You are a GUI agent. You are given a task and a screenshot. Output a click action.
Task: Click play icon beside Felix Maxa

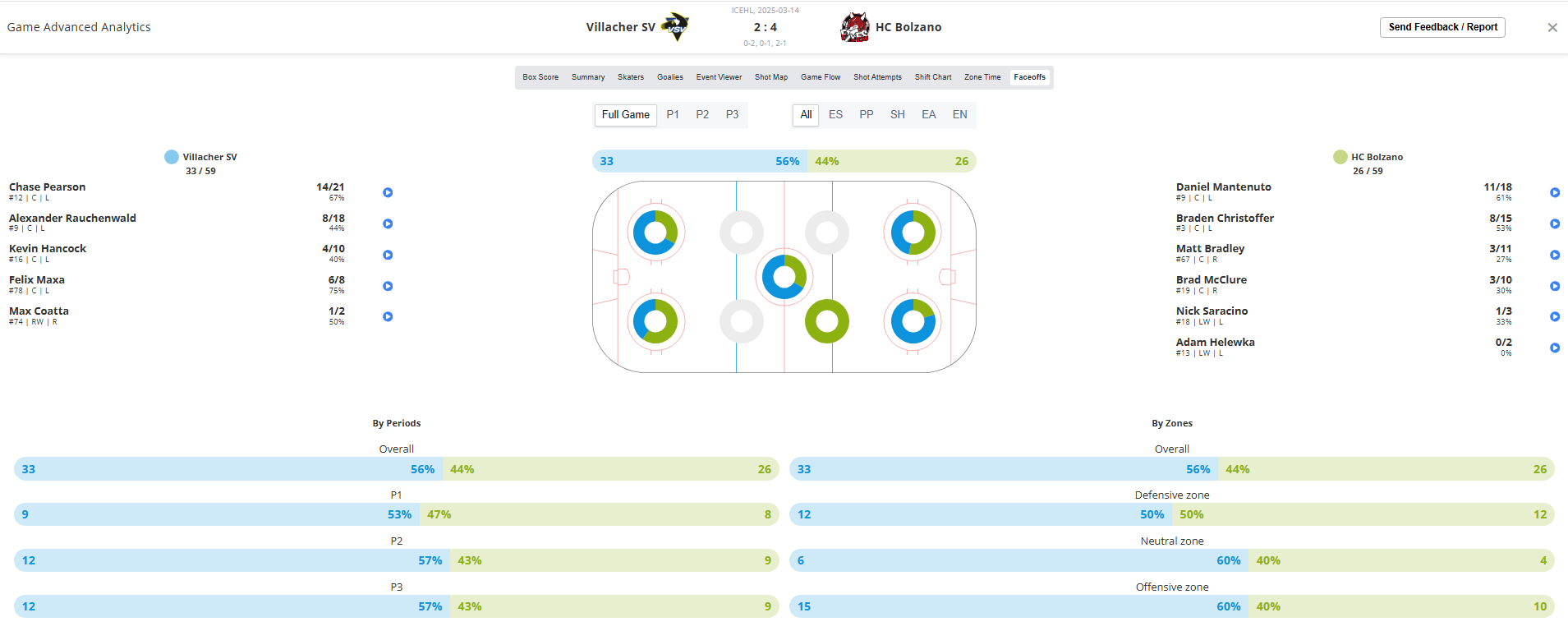[388, 286]
